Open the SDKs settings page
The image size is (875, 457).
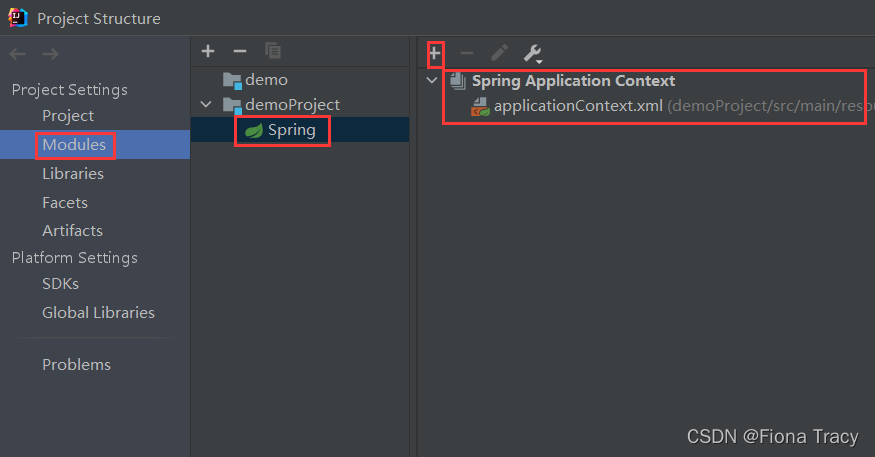[61, 283]
